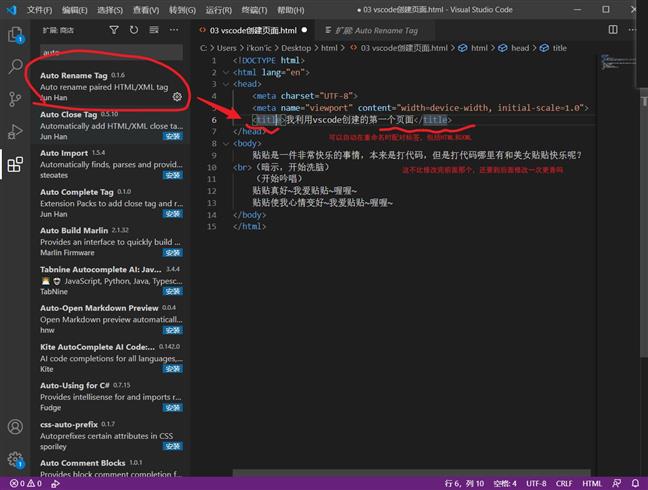Change end of line sequence CRLF
The image size is (648, 490).
click(564, 483)
